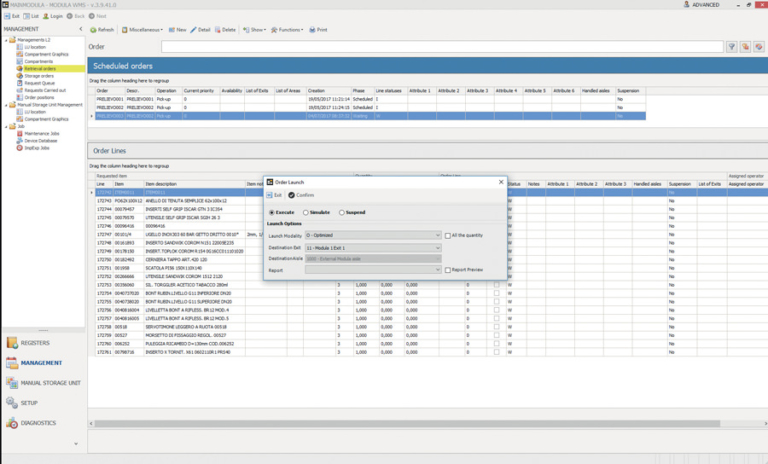Open the Registers section icon
Screen dimensions: 768x464
click(x=12, y=343)
